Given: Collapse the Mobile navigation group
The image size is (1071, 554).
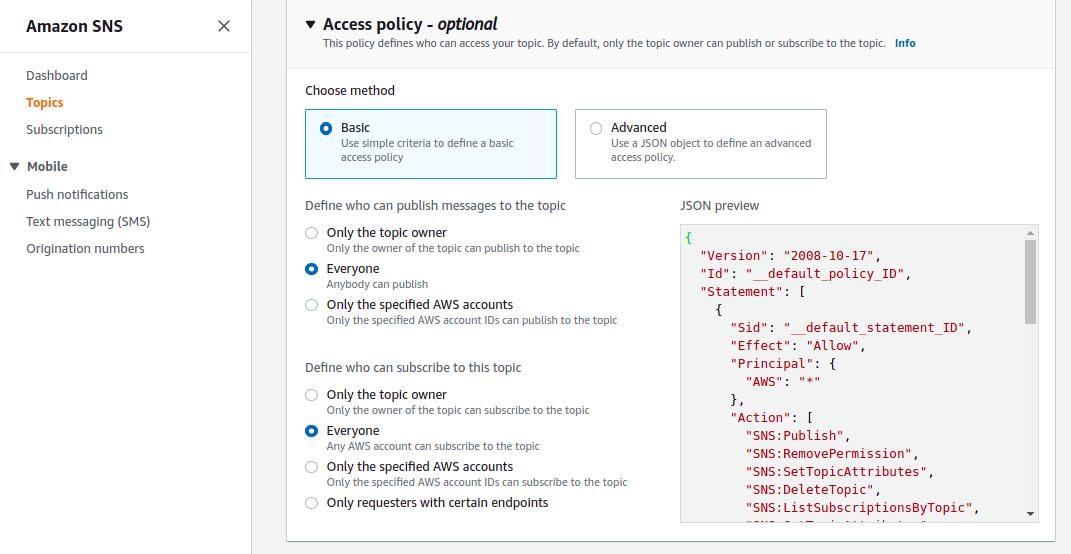Looking at the screenshot, I should coord(15,167).
